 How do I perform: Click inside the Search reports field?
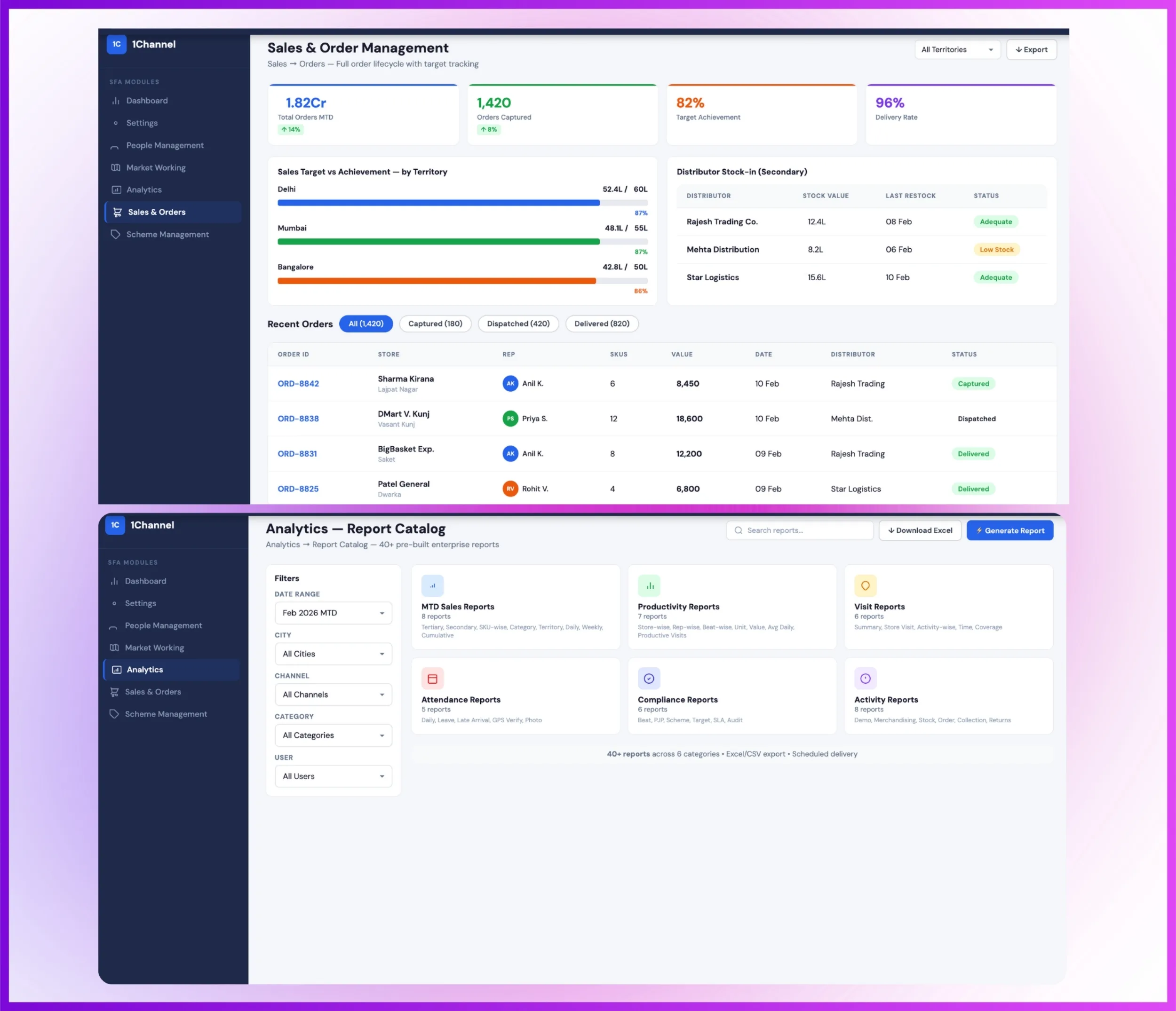799,530
